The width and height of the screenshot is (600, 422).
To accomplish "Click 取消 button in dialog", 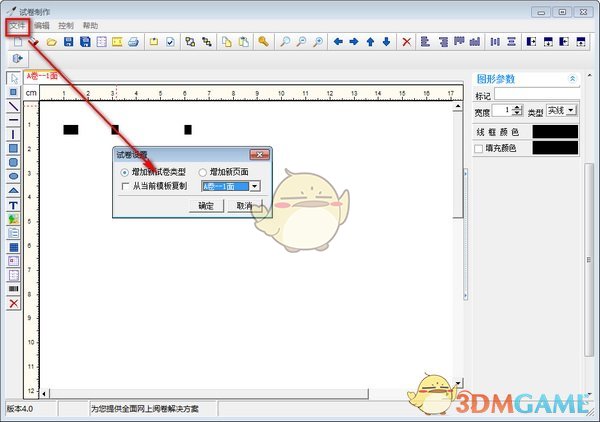I will 245,206.
